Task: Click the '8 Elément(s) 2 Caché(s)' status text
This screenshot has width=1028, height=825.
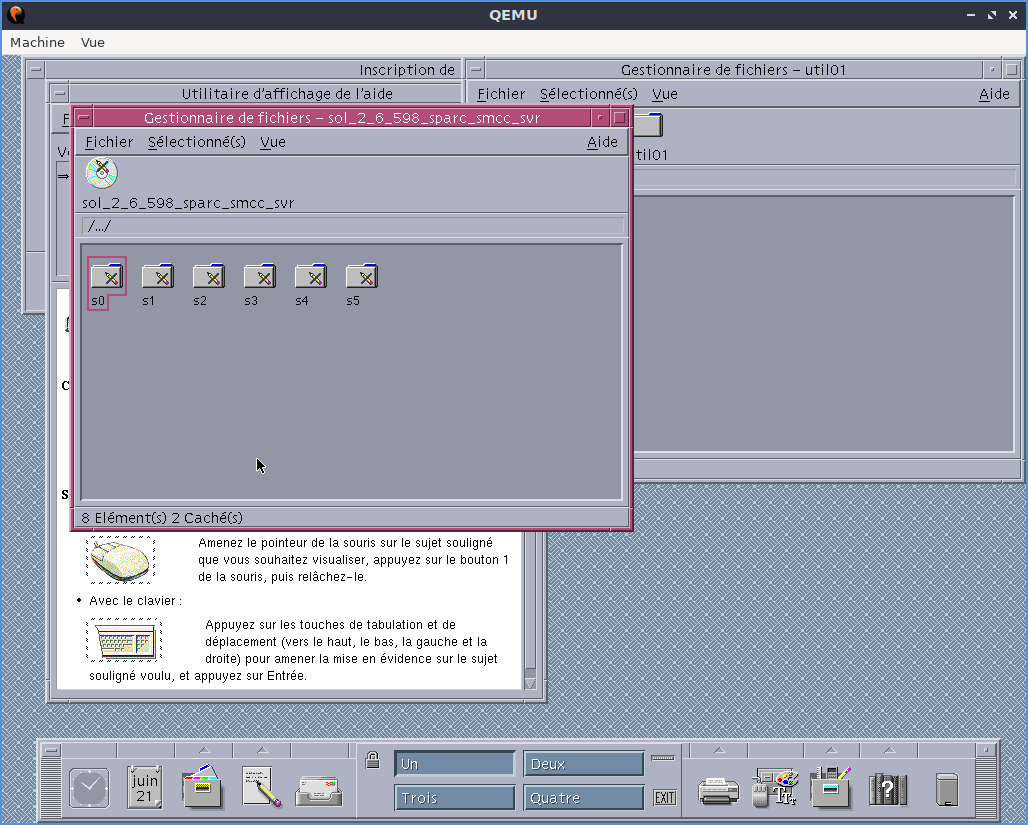Action: [162, 518]
